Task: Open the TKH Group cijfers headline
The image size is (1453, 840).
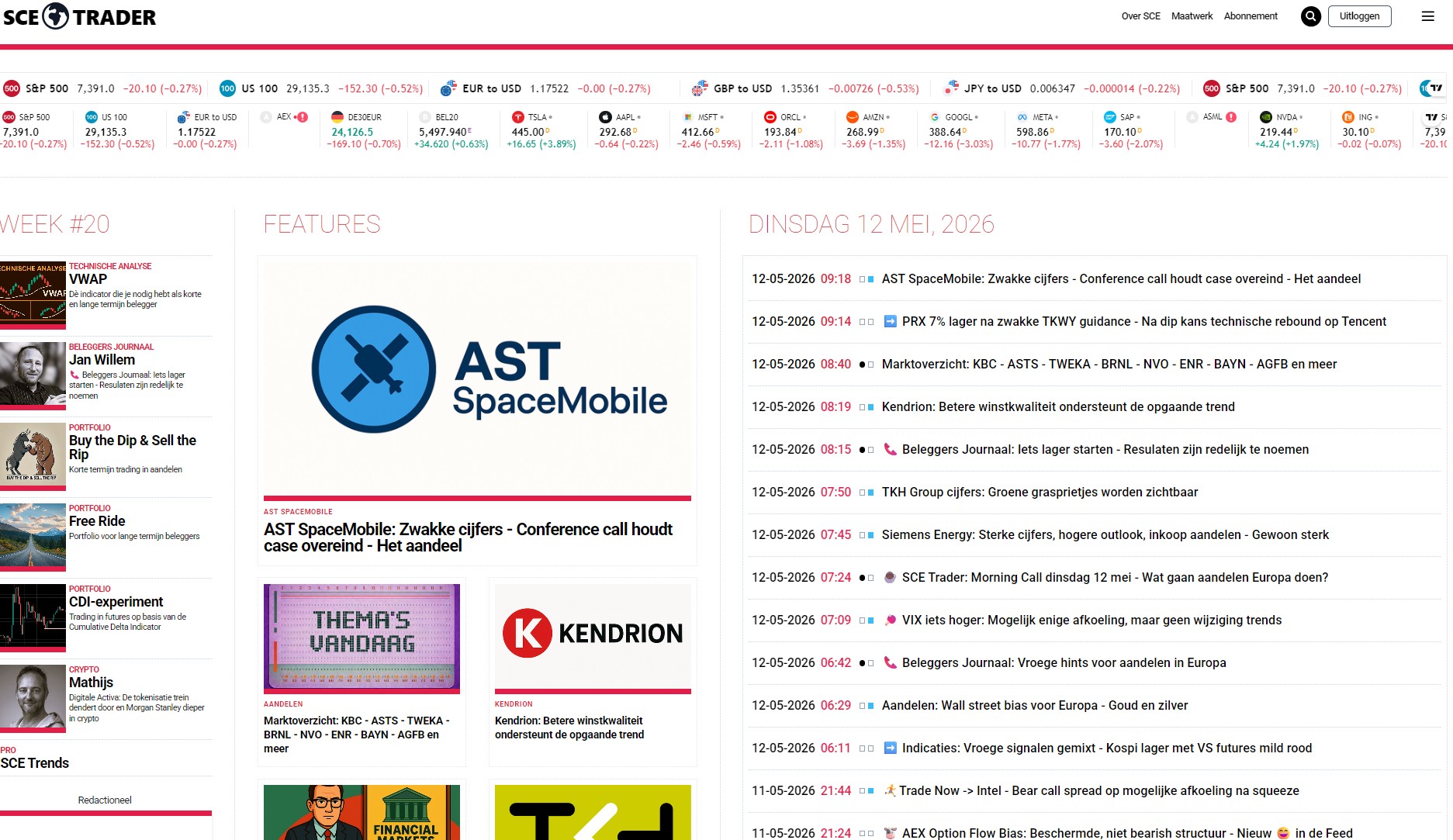Action: coord(1040,492)
